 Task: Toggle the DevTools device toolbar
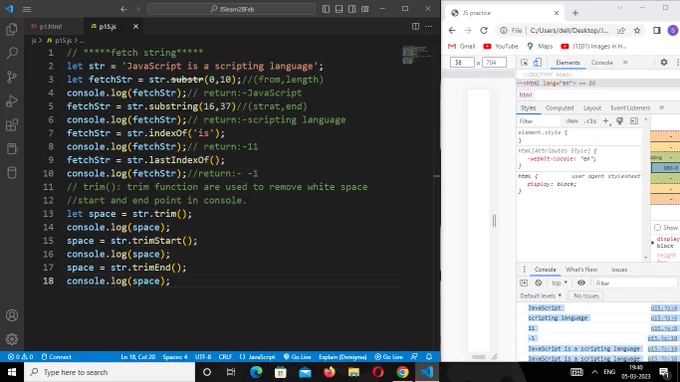537,62
